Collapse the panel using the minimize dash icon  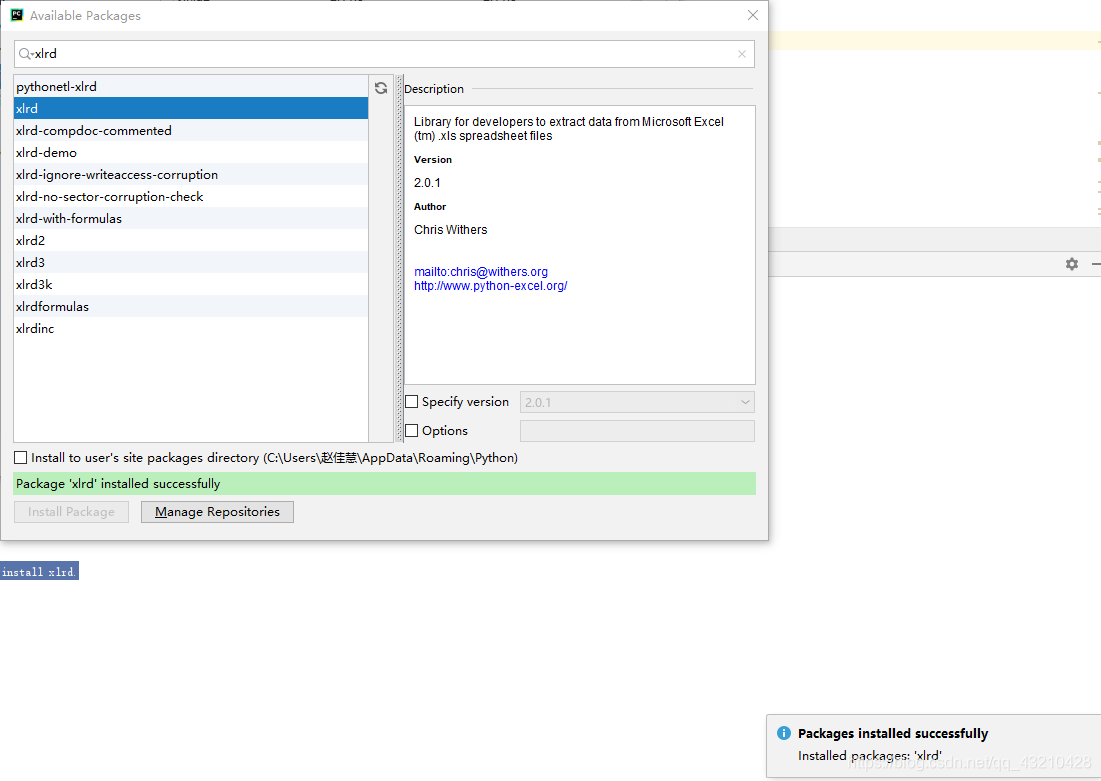point(1094,264)
